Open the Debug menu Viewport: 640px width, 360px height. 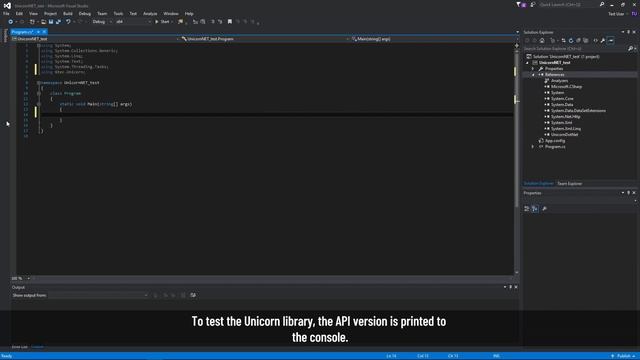click(x=85, y=13)
